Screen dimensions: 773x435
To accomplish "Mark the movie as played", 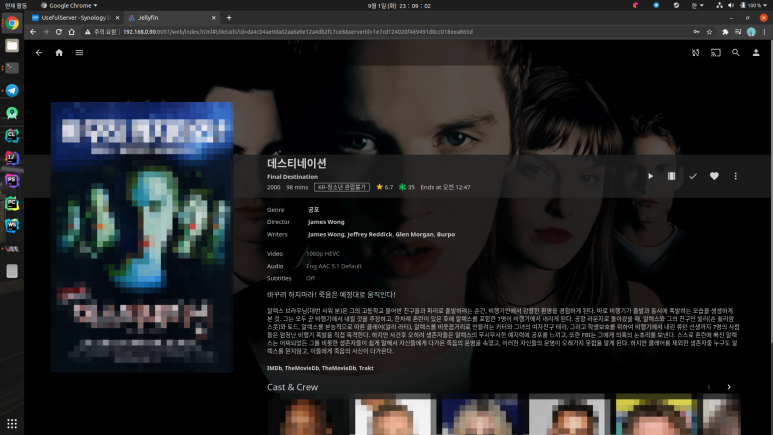I will coord(693,176).
